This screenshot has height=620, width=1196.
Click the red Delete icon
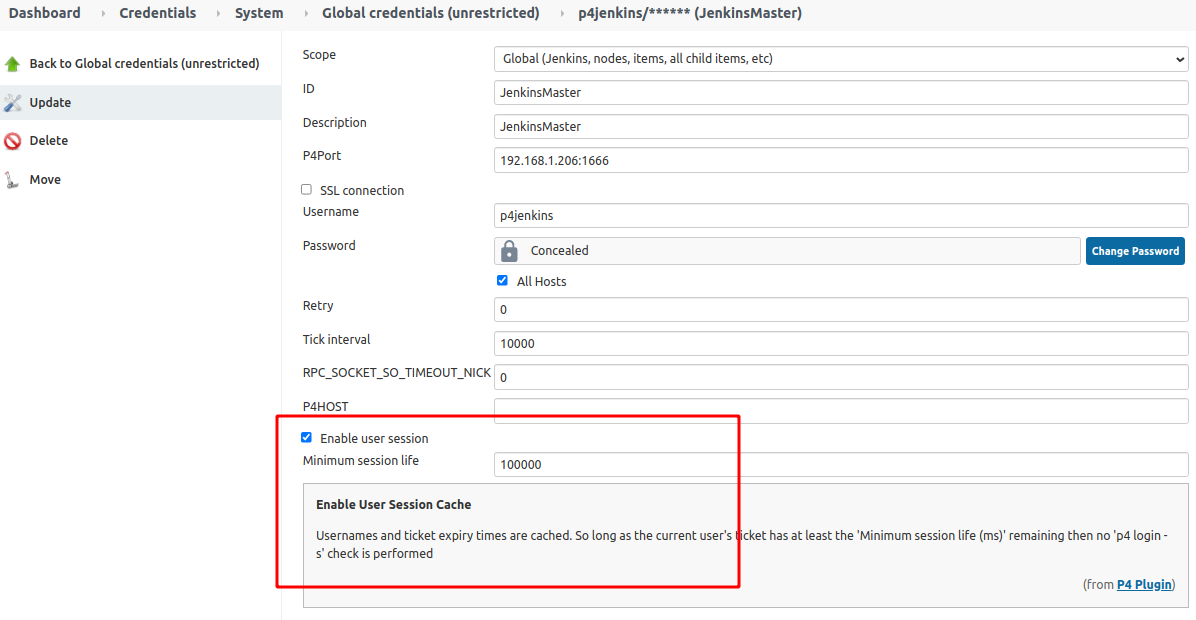[x=12, y=141]
